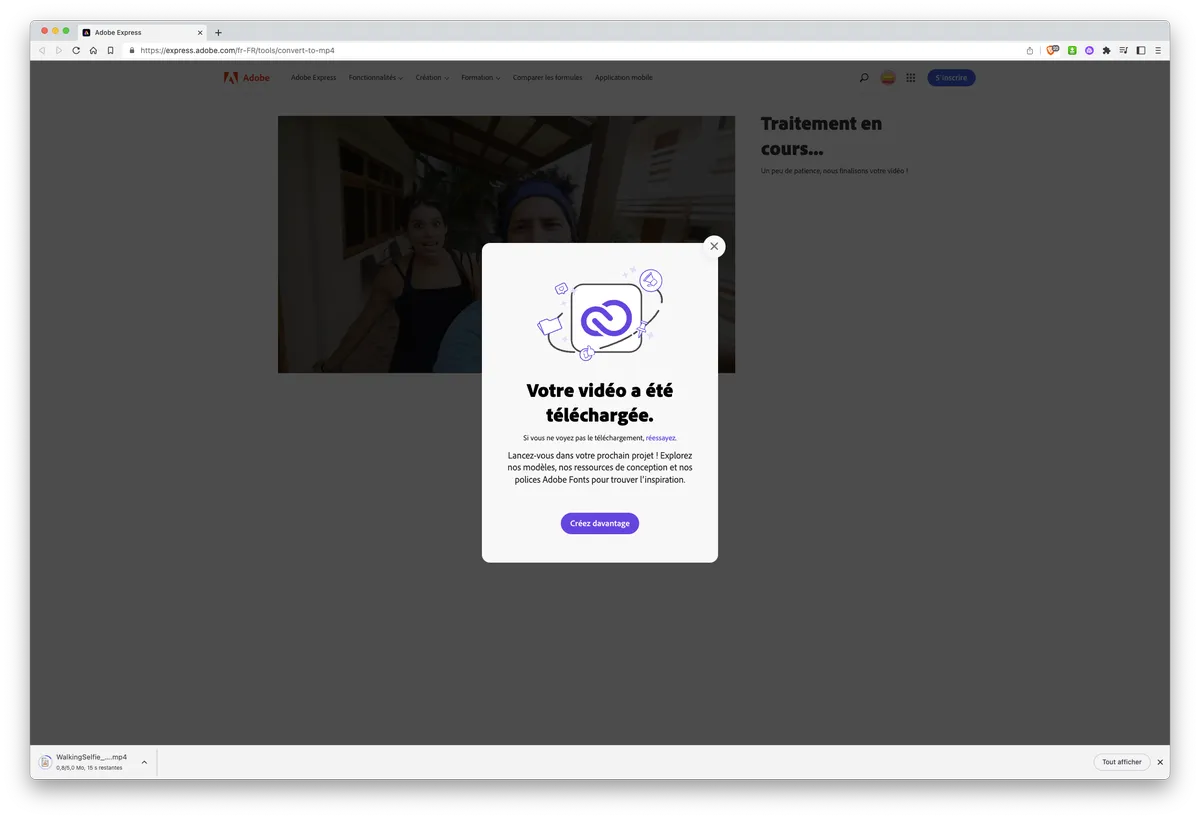This screenshot has height=819, width=1200.
Task: Expand the Création menu
Action: [x=432, y=78]
